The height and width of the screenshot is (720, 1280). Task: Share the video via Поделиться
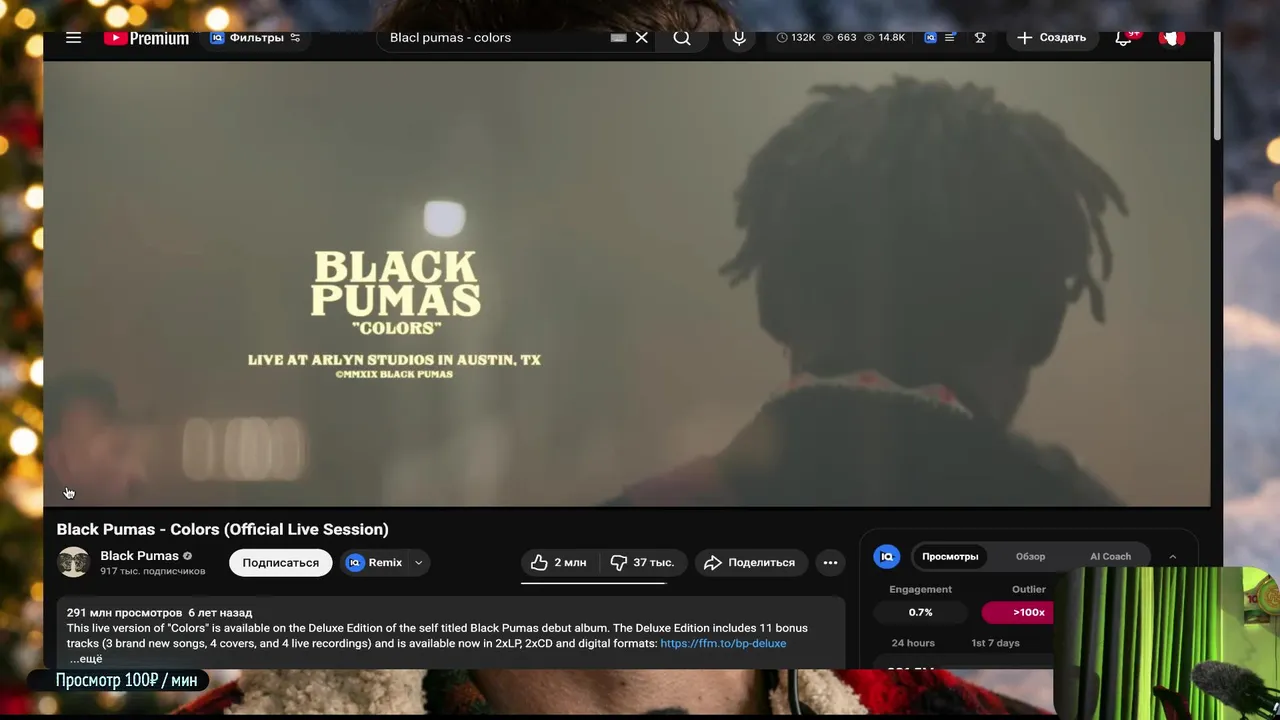coord(750,562)
